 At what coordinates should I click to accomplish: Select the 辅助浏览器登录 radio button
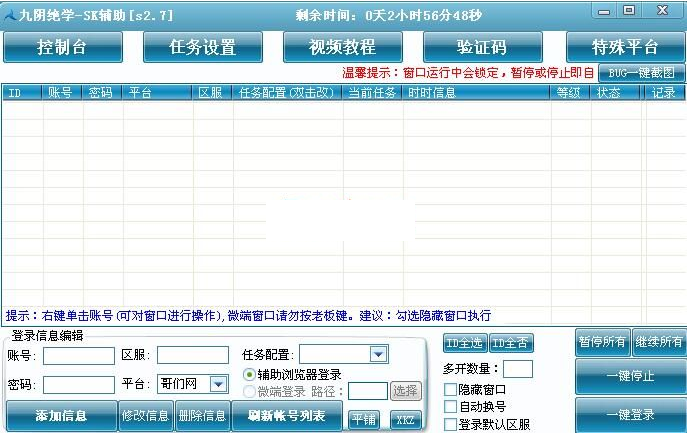click(x=249, y=374)
